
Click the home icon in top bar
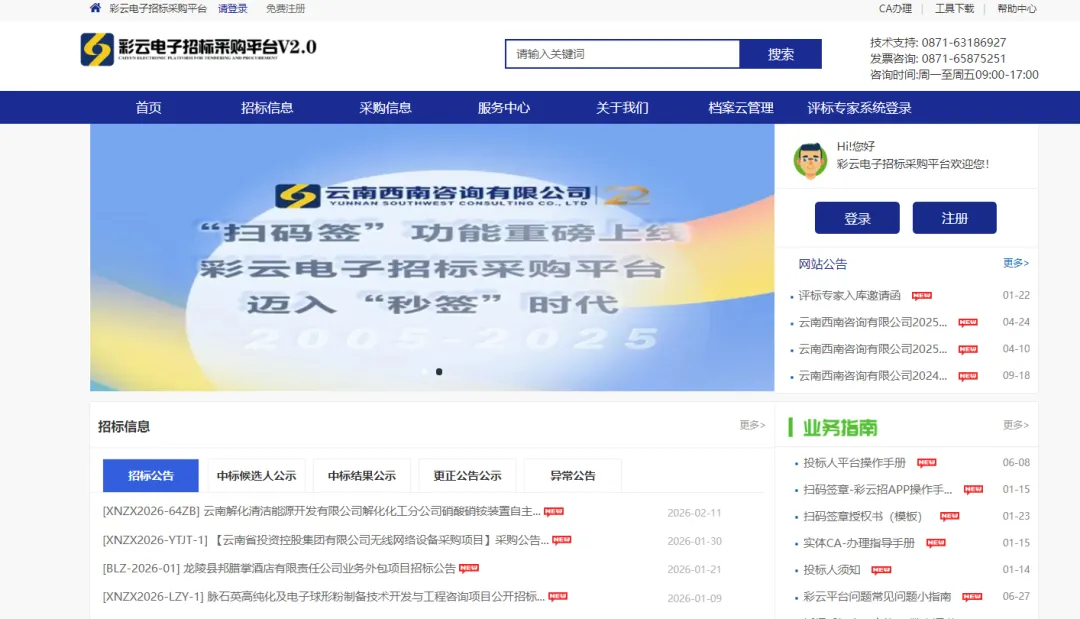(x=95, y=8)
